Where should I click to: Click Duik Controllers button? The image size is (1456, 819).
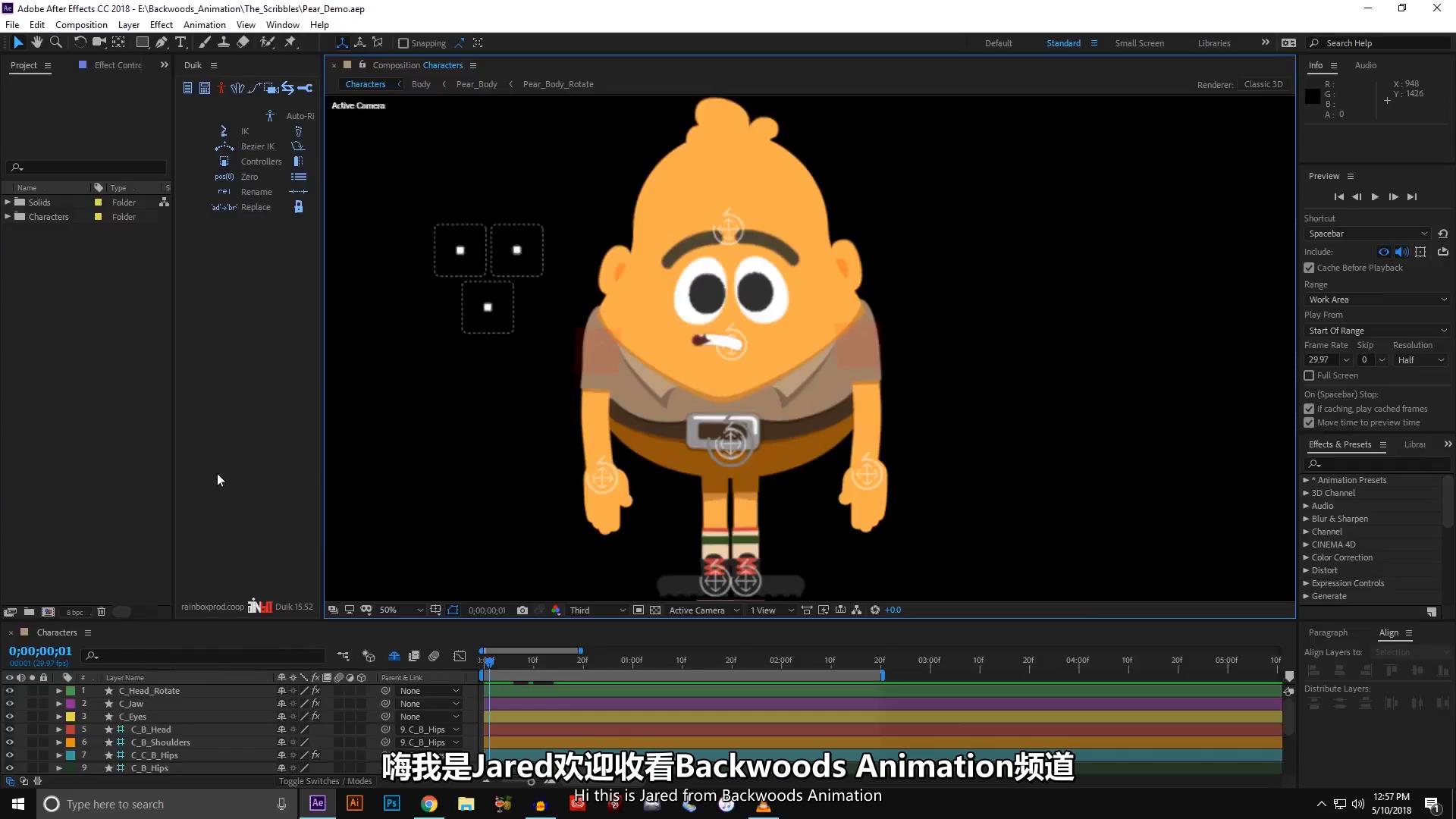click(x=261, y=162)
